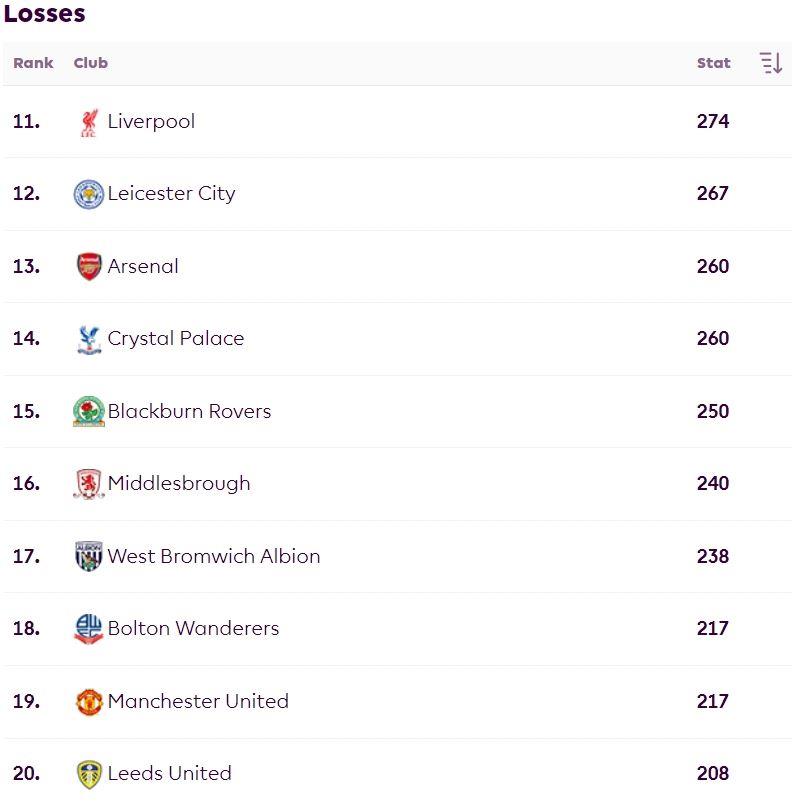Click the Liverpool club crest
The width and height of the screenshot is (794, 809).
89,123
